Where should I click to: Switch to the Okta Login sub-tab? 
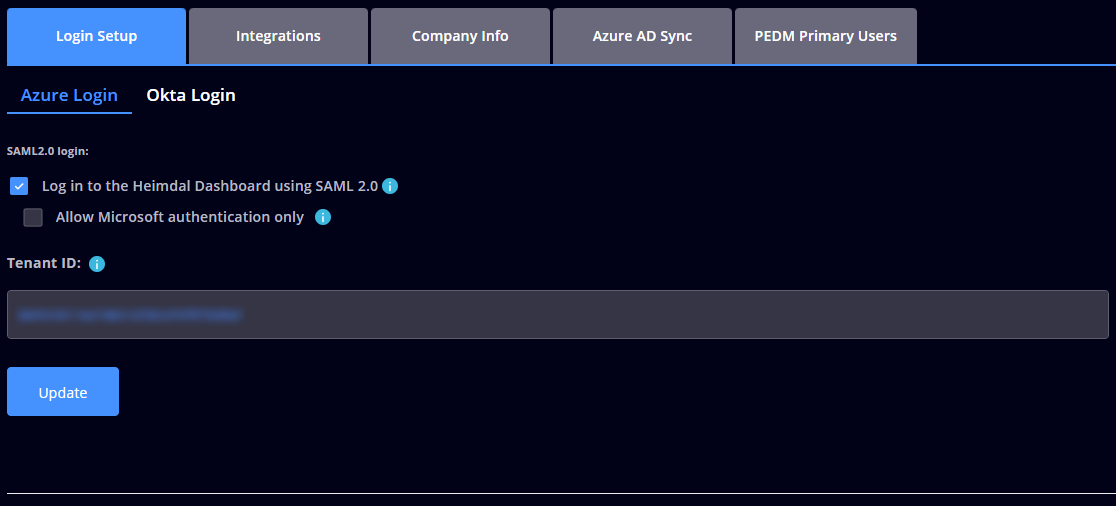(191, 95)
